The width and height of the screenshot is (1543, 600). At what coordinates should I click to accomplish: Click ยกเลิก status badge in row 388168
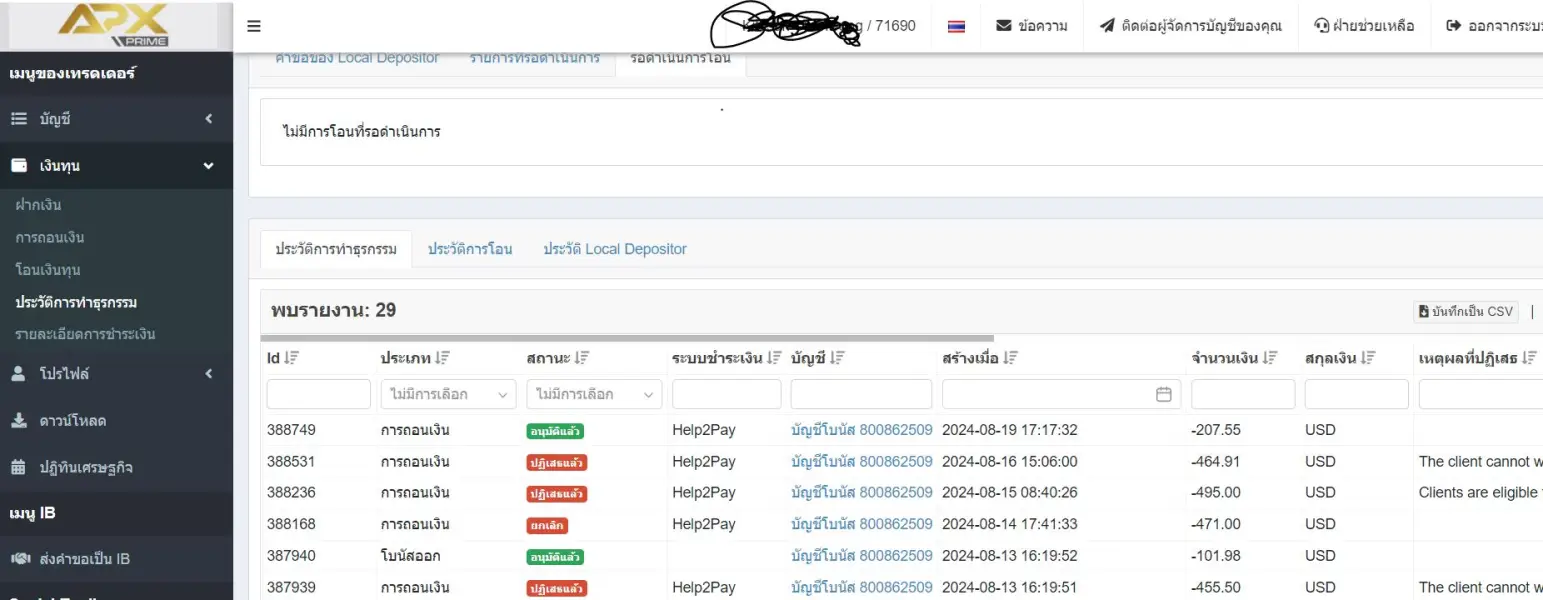point(547,525)
